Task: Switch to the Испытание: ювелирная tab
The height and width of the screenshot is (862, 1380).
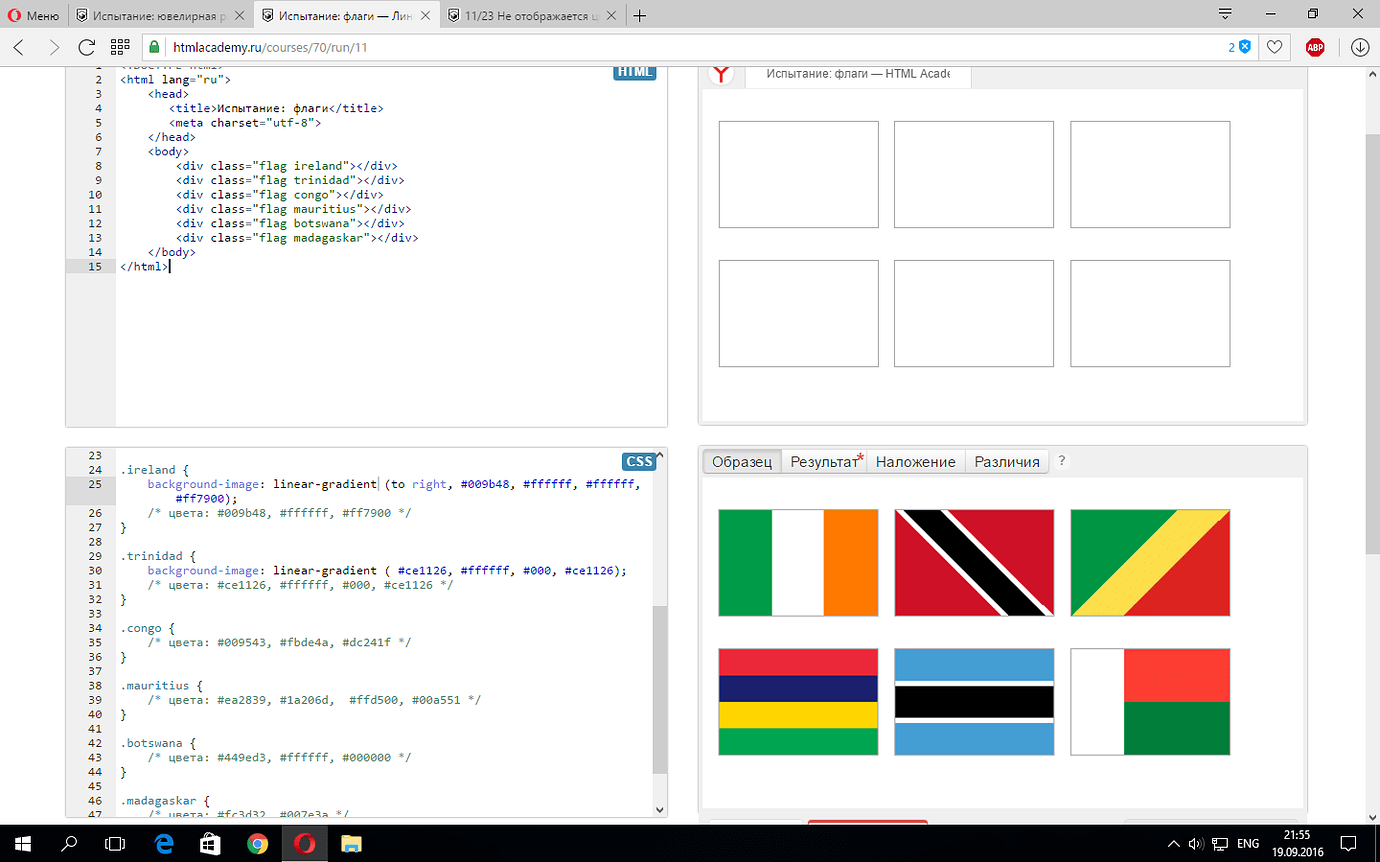Action: 160,15
